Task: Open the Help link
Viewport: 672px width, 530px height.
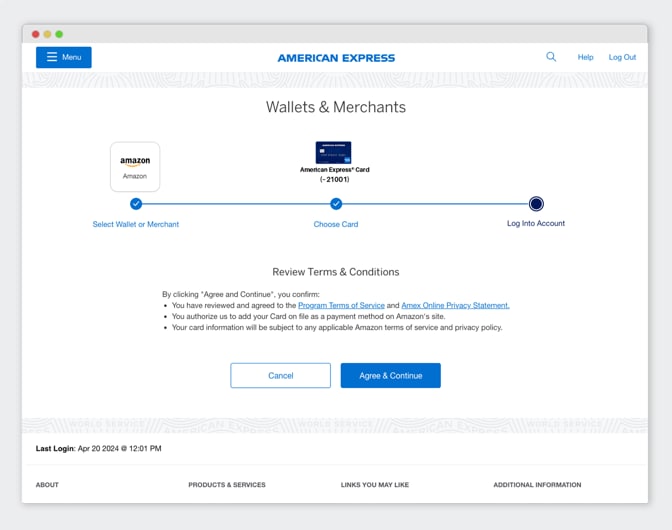Action: pos(585,57)
